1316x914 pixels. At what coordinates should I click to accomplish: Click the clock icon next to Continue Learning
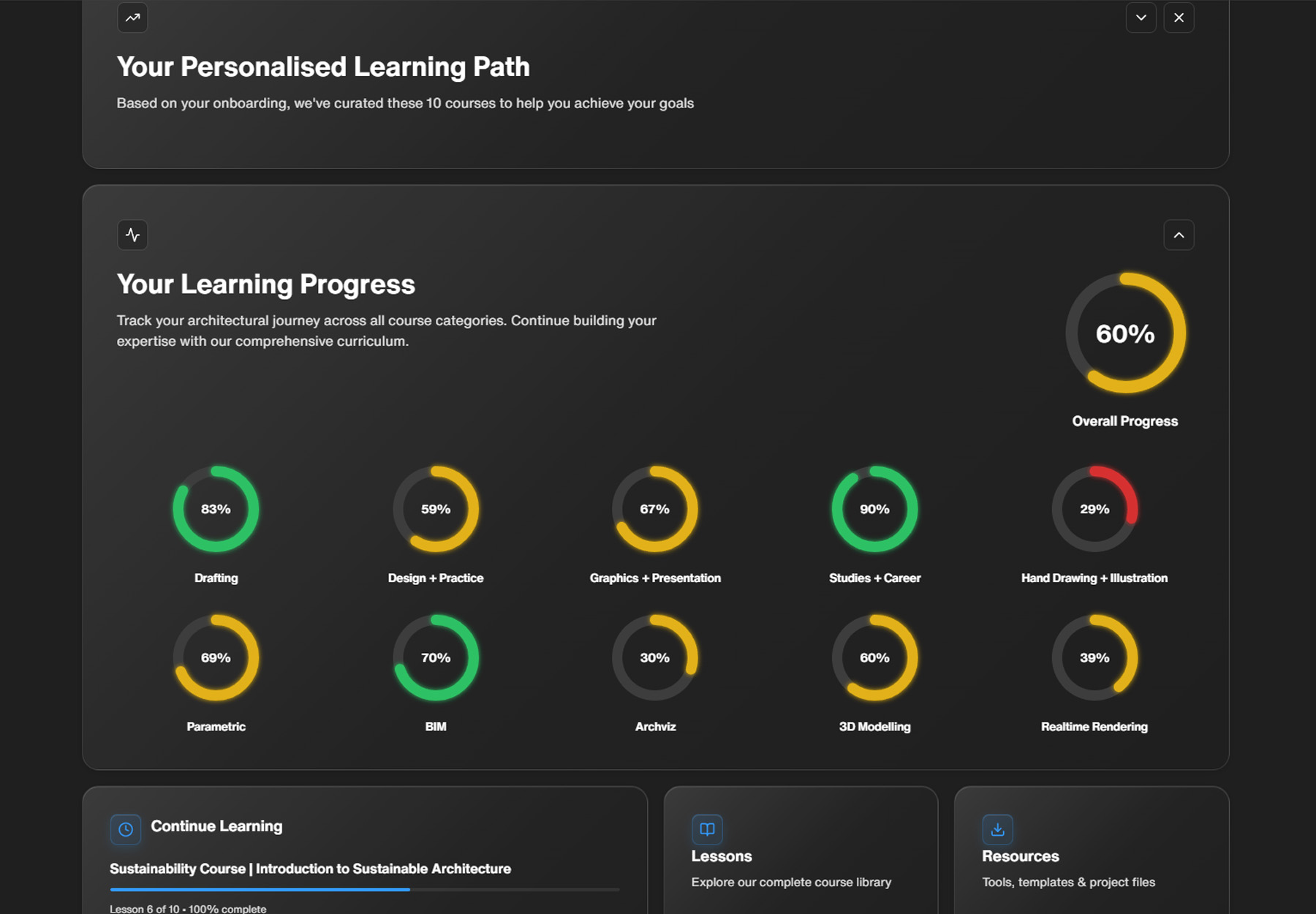[125, 829]
